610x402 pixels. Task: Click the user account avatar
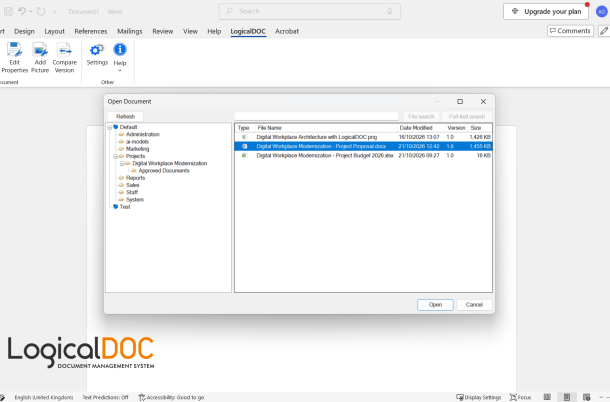pyautogui.click(x=601, y=12)
